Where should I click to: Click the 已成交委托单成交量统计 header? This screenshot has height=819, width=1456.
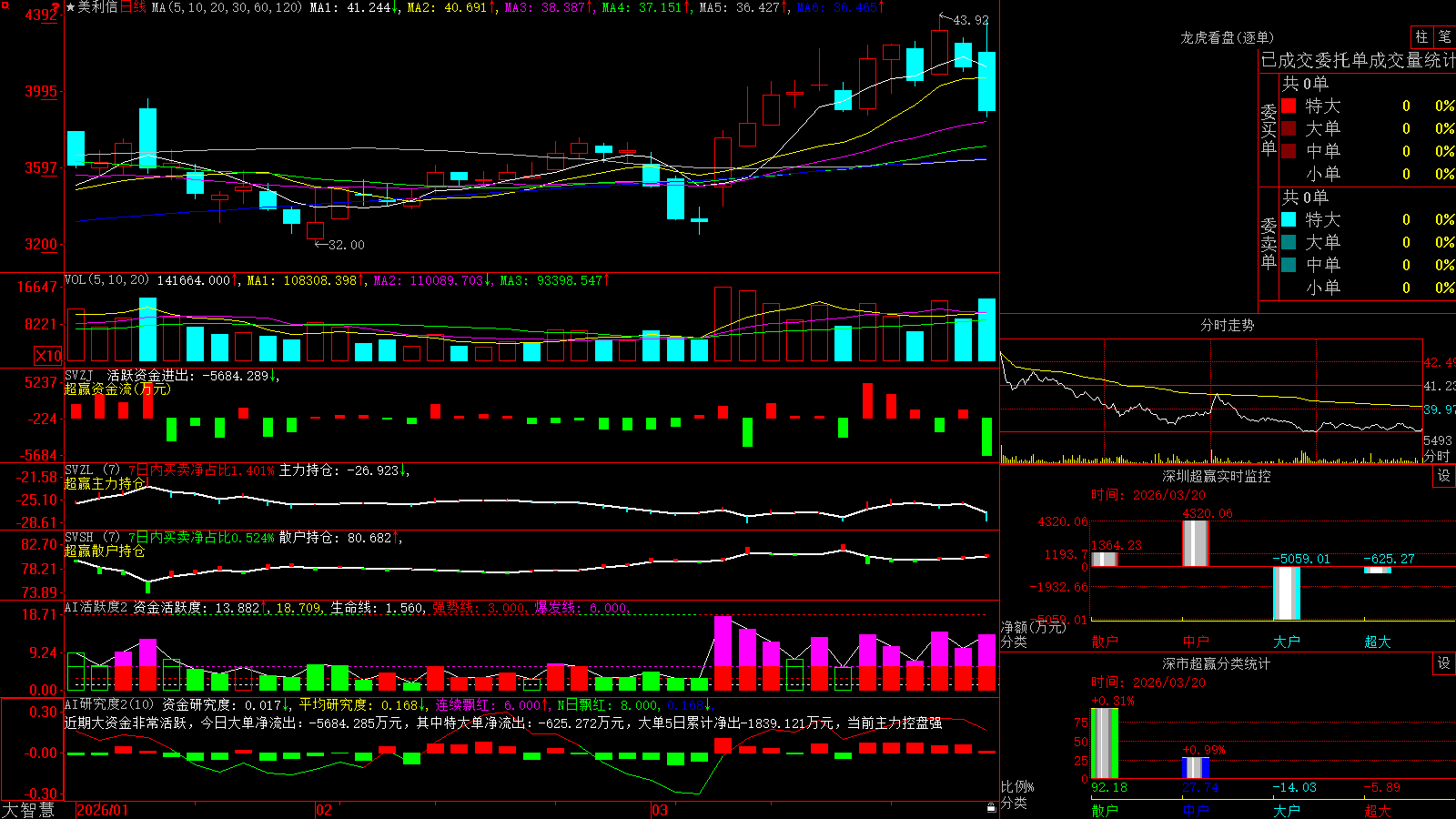1358,60
